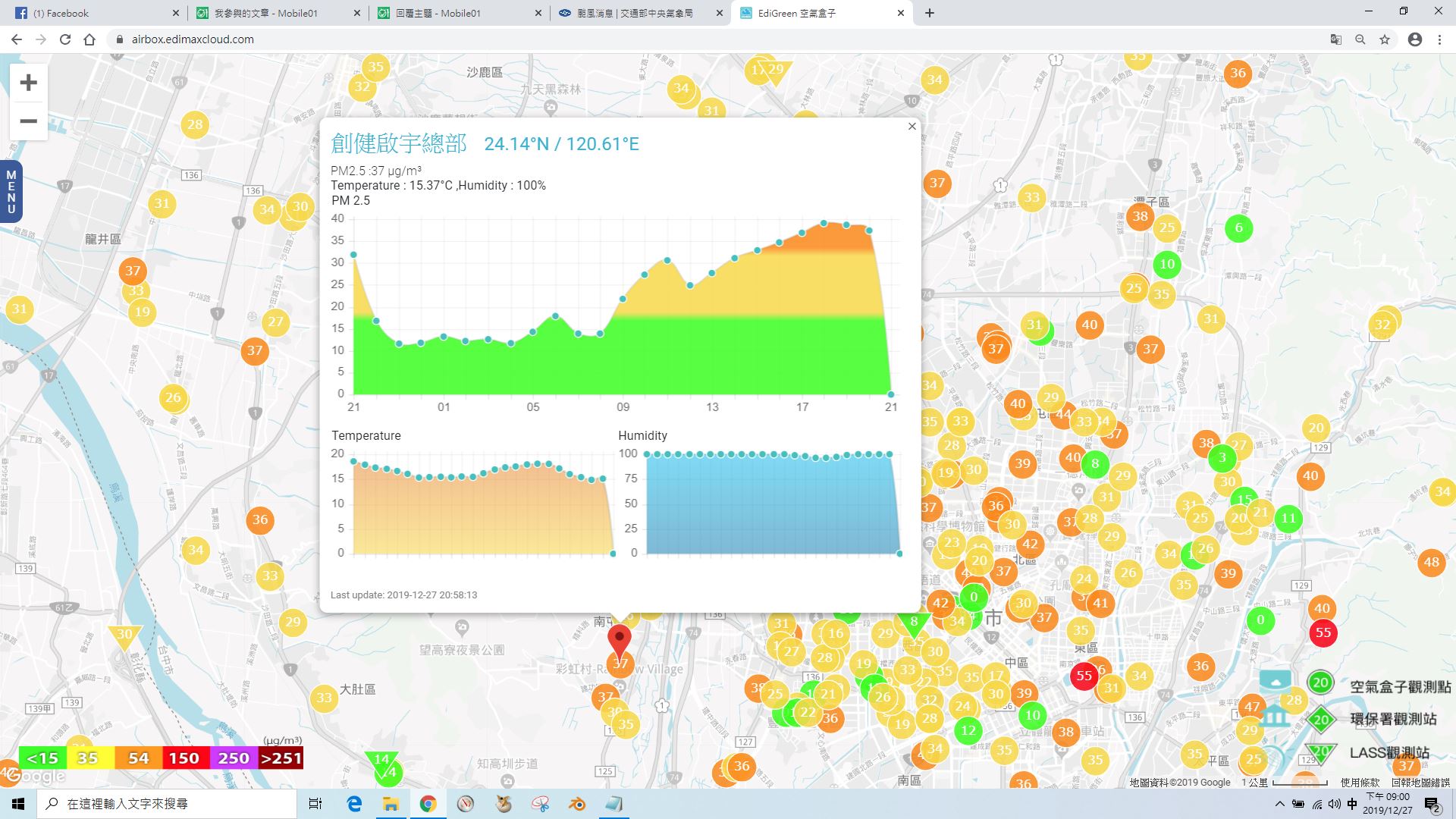Click the 空氣盒子觀測點 legend circle icon
The width and height of the screenshot is (1456, 819).
point(1320,682)
